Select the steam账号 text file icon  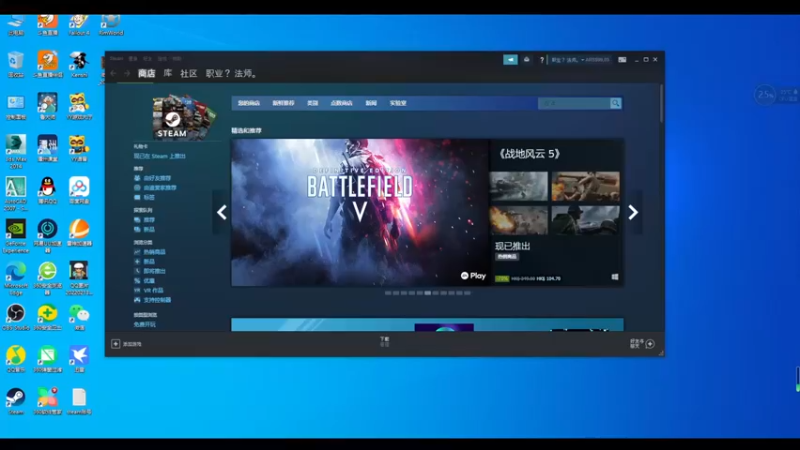click(79, 401)
